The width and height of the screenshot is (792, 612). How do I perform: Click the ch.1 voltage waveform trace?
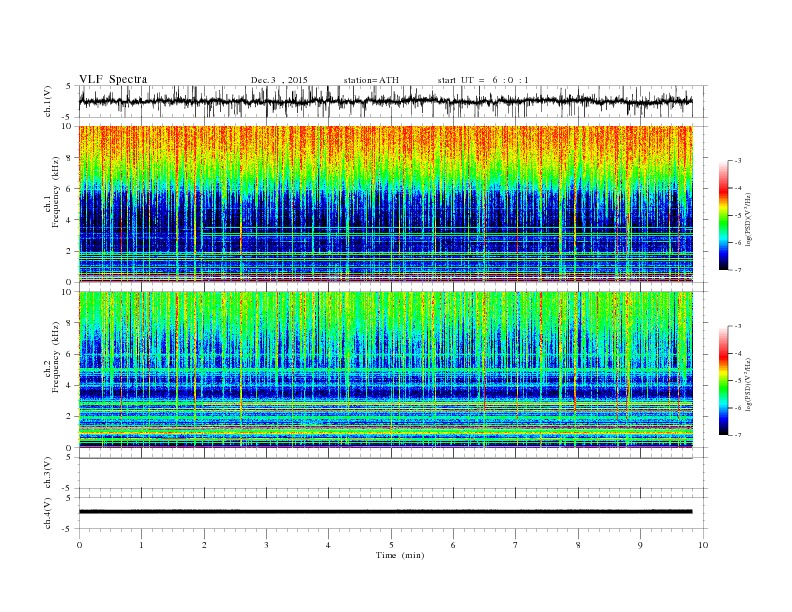pos(385,101)
